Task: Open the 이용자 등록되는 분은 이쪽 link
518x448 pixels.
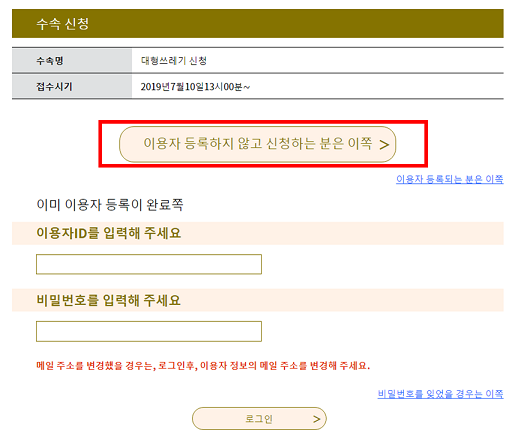Action: (x=450, y=179)
